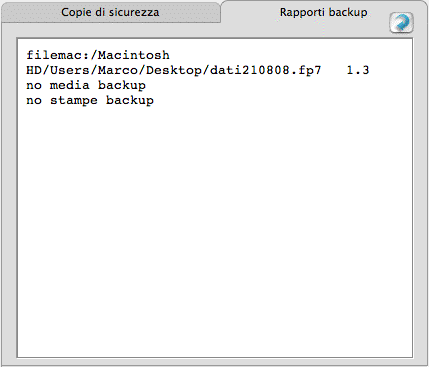This screenshot has width=429, height=367.
Task: Click the 1.3 version number
Action: [358, 70]
